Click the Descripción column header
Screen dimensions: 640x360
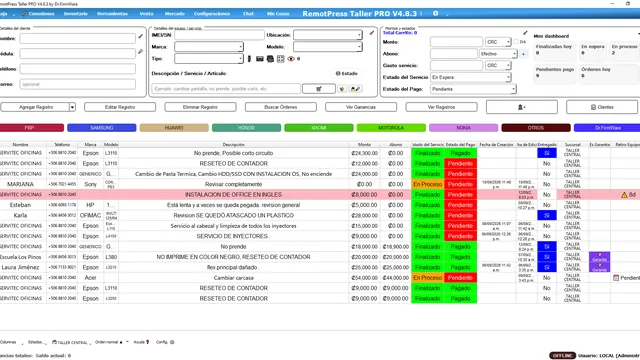(233, 144)
